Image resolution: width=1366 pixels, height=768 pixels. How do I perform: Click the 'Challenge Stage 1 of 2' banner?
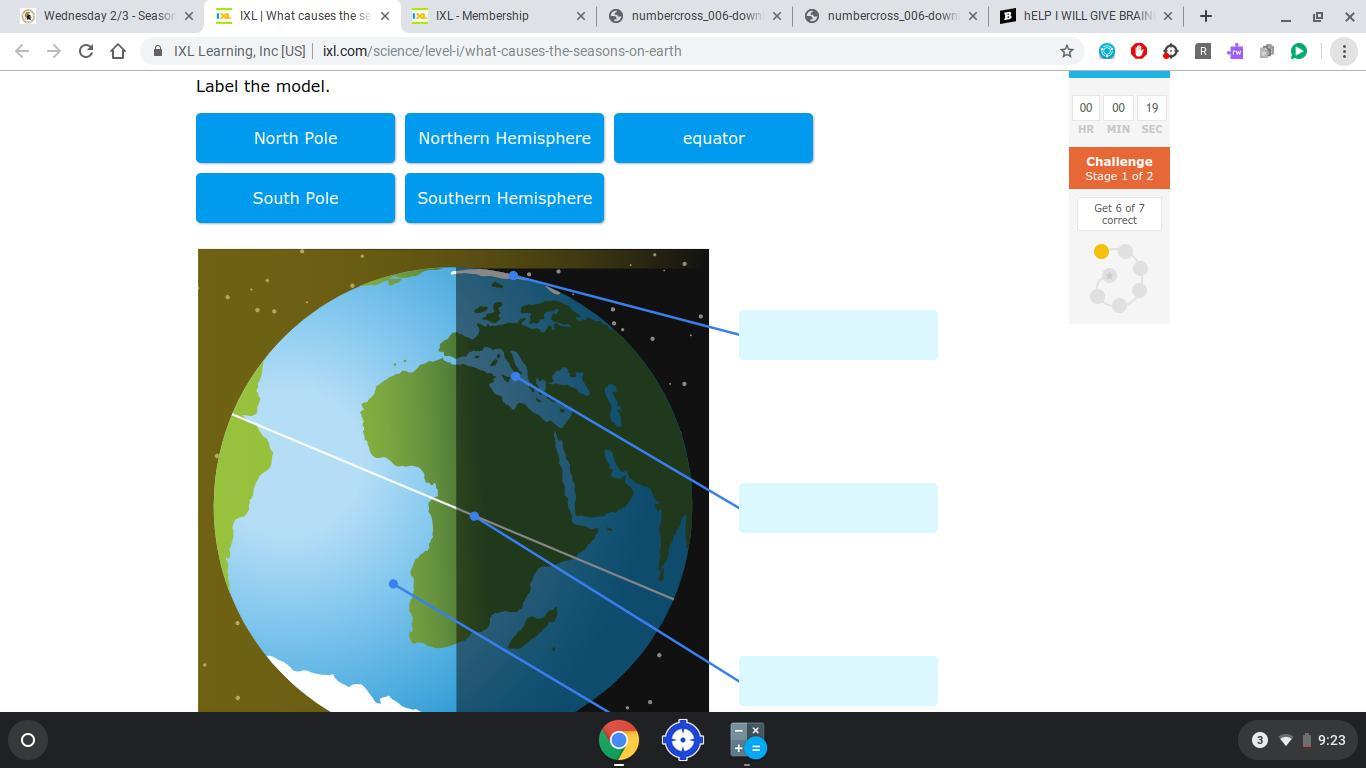click(1119, 168)
